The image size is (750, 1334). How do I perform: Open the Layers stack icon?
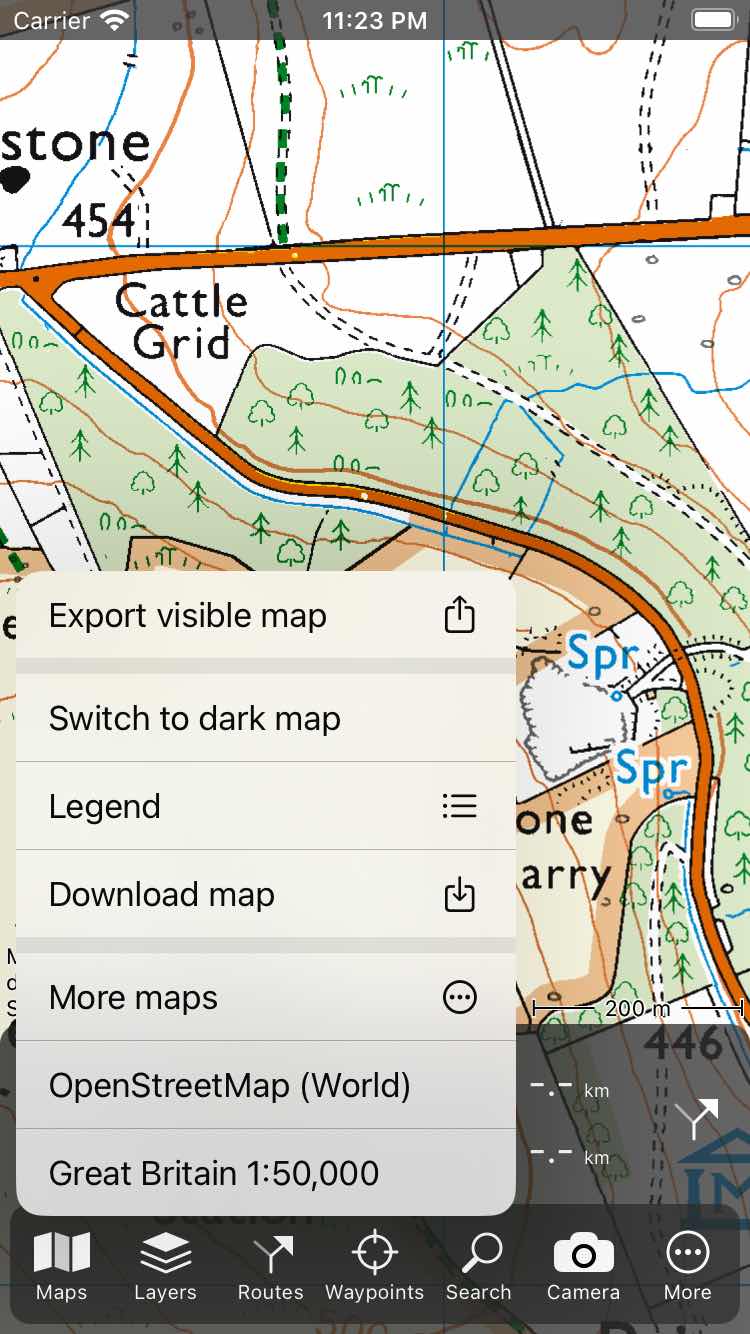pyautogui.click(x=166, y=1252)
